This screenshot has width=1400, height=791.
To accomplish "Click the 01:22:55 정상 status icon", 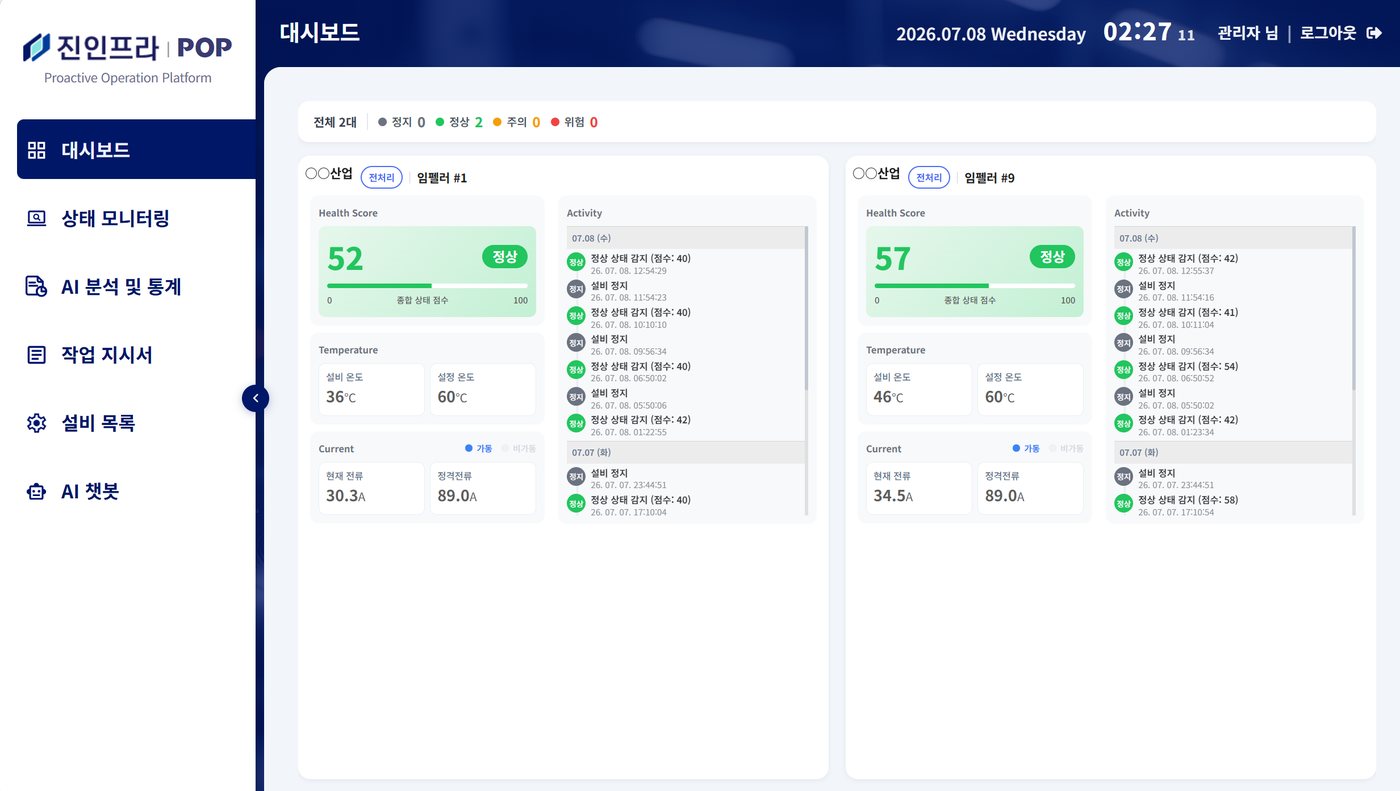I will [x=576, y=423].
